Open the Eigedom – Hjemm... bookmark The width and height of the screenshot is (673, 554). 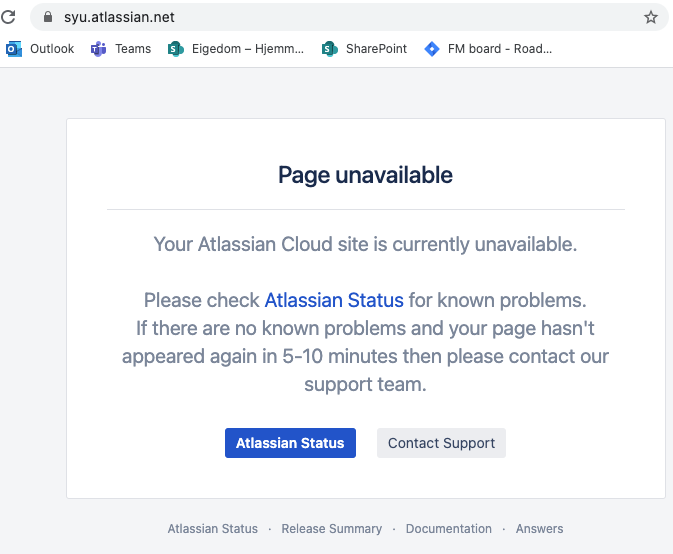(x=248, y=49)
